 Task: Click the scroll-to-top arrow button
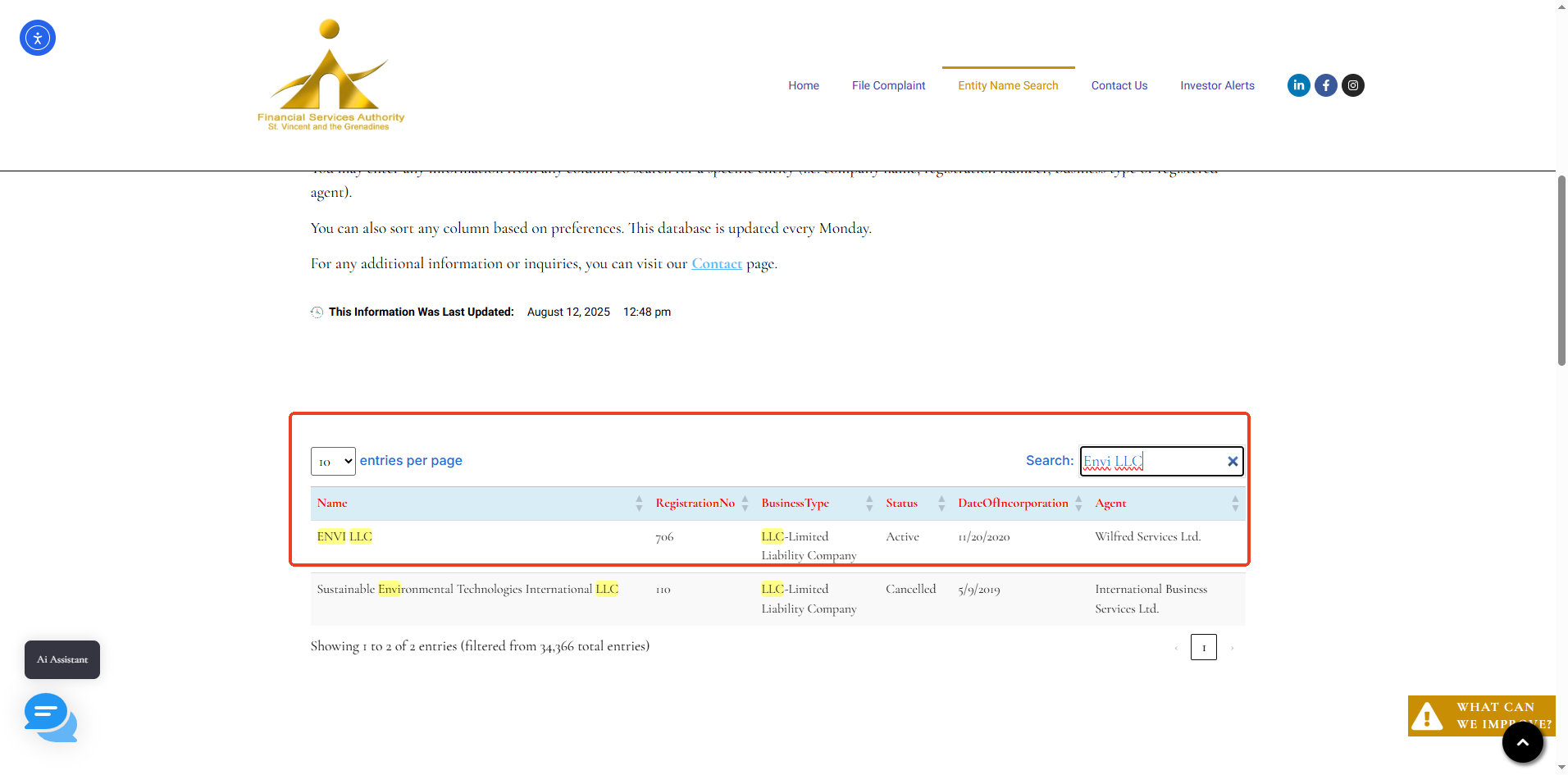[x=1522, y=742]
